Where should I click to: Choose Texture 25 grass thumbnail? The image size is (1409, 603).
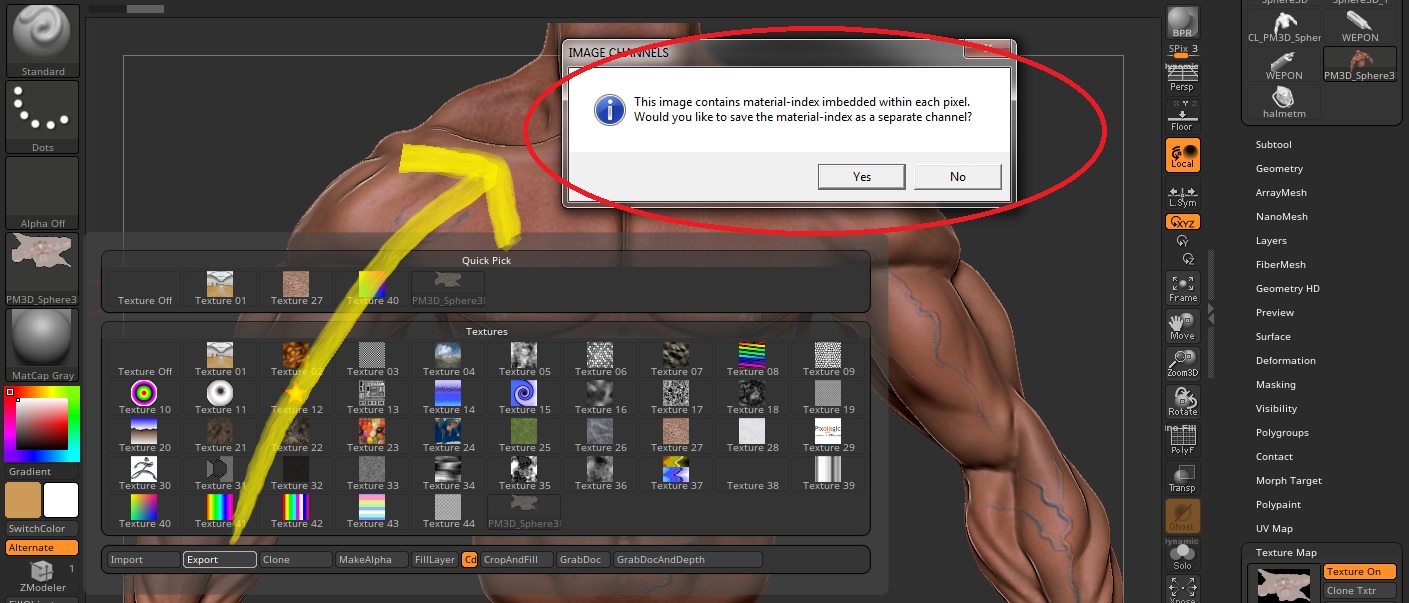(x=524, y=436)
